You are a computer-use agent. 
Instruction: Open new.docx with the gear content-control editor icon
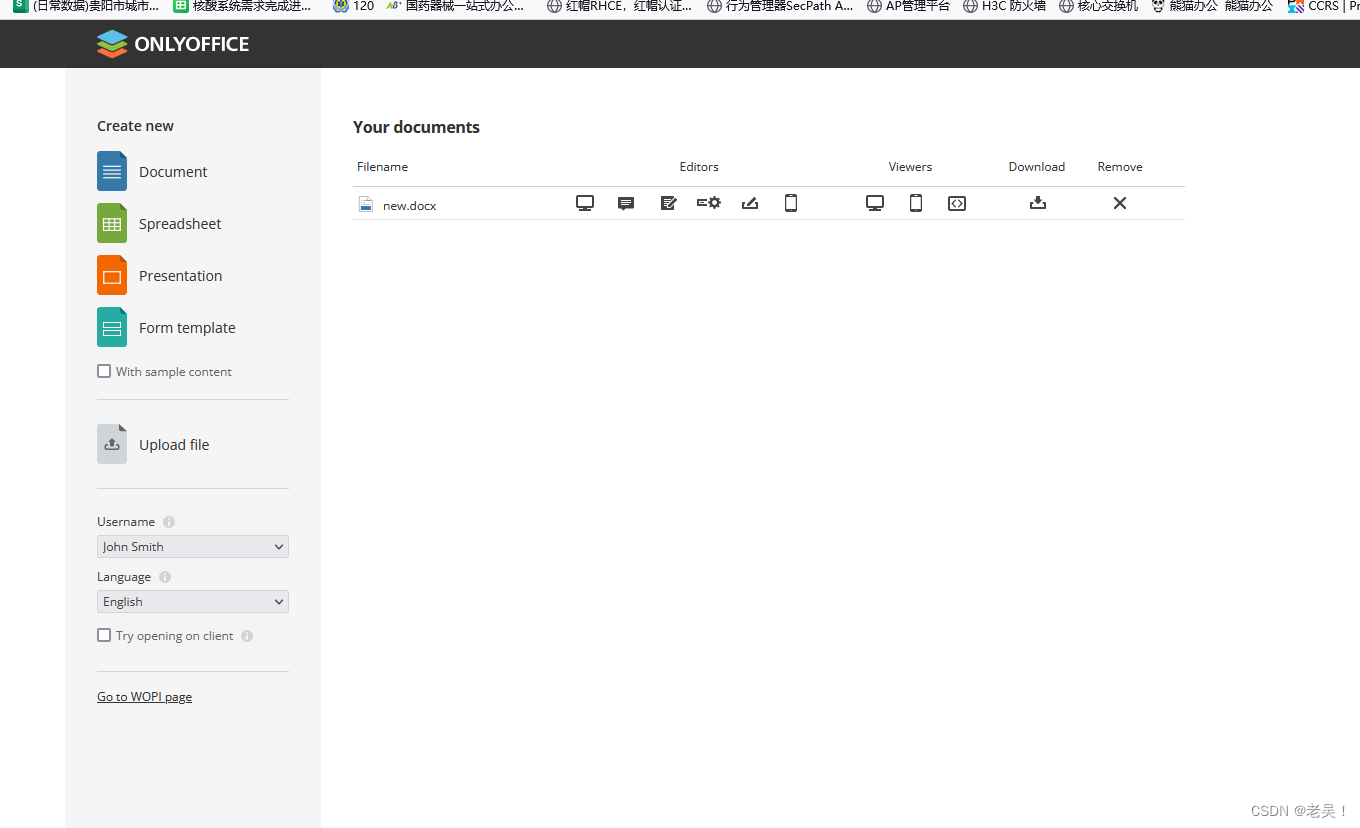[x=709, y=203]
